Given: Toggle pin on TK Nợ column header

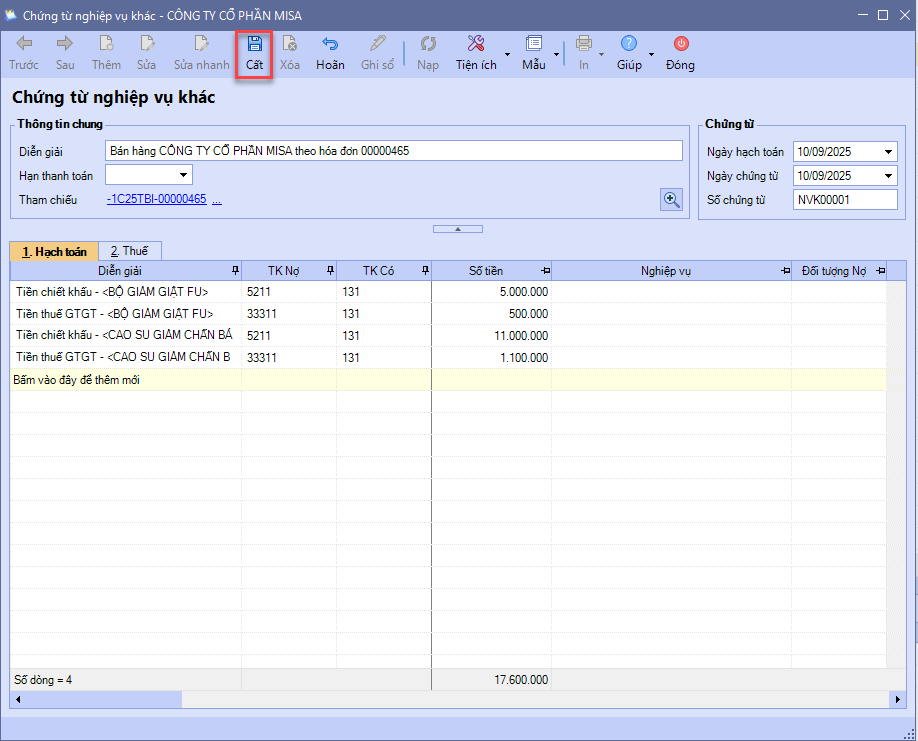Looking at the screenshot, I should (x=329, y=271).
